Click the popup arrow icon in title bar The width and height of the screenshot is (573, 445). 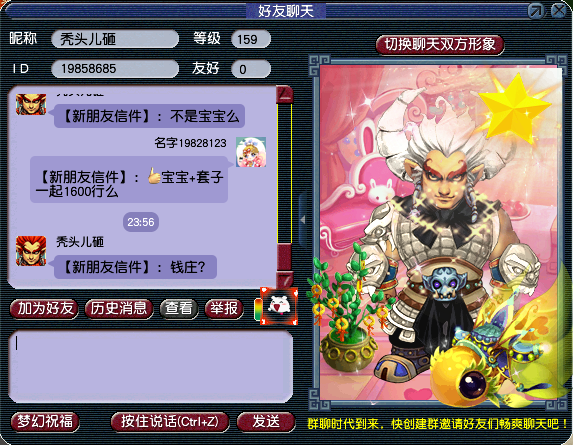[x=536, y=11]
